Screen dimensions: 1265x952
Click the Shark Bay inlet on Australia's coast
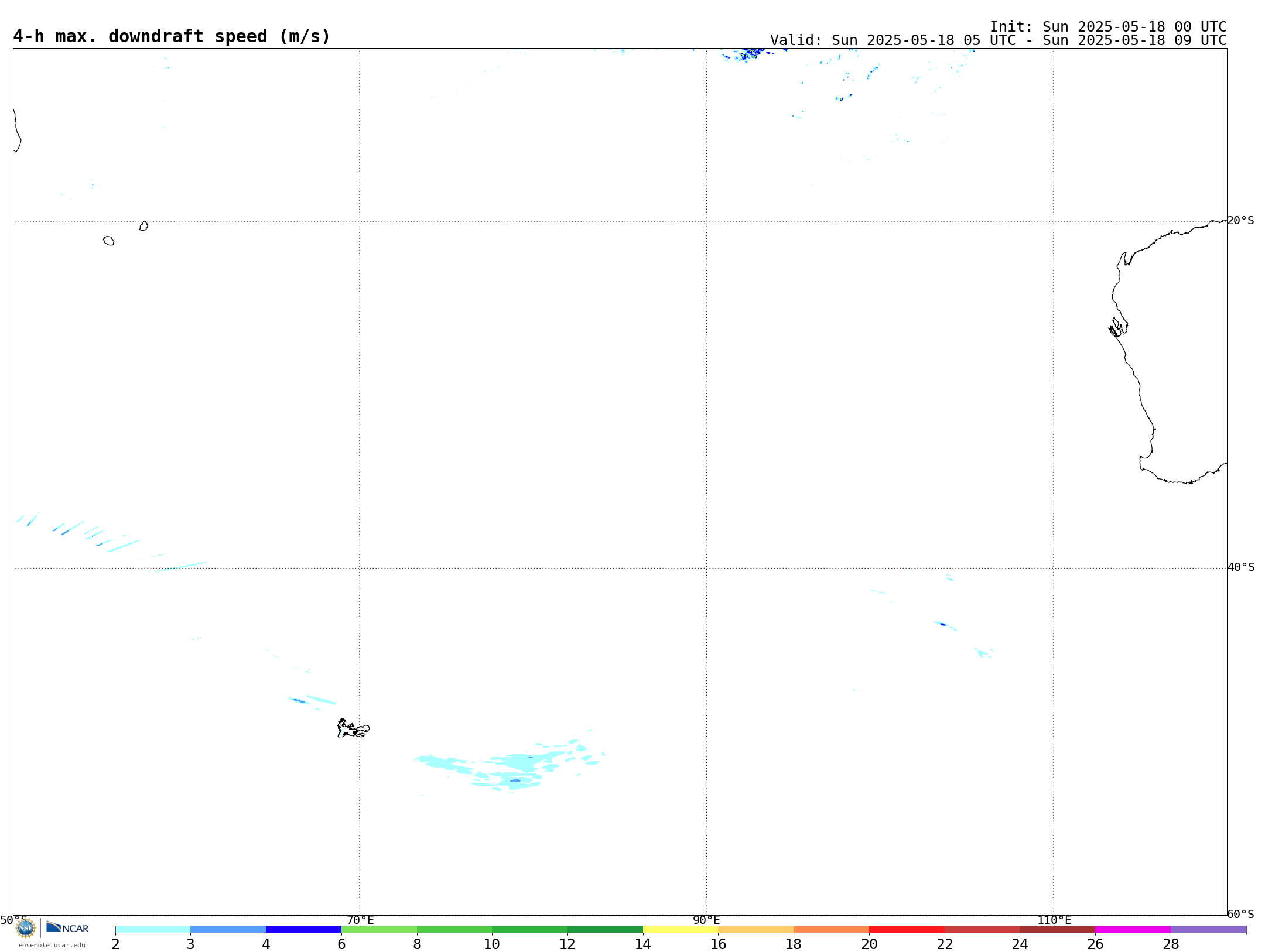[x=1118, y=327]
